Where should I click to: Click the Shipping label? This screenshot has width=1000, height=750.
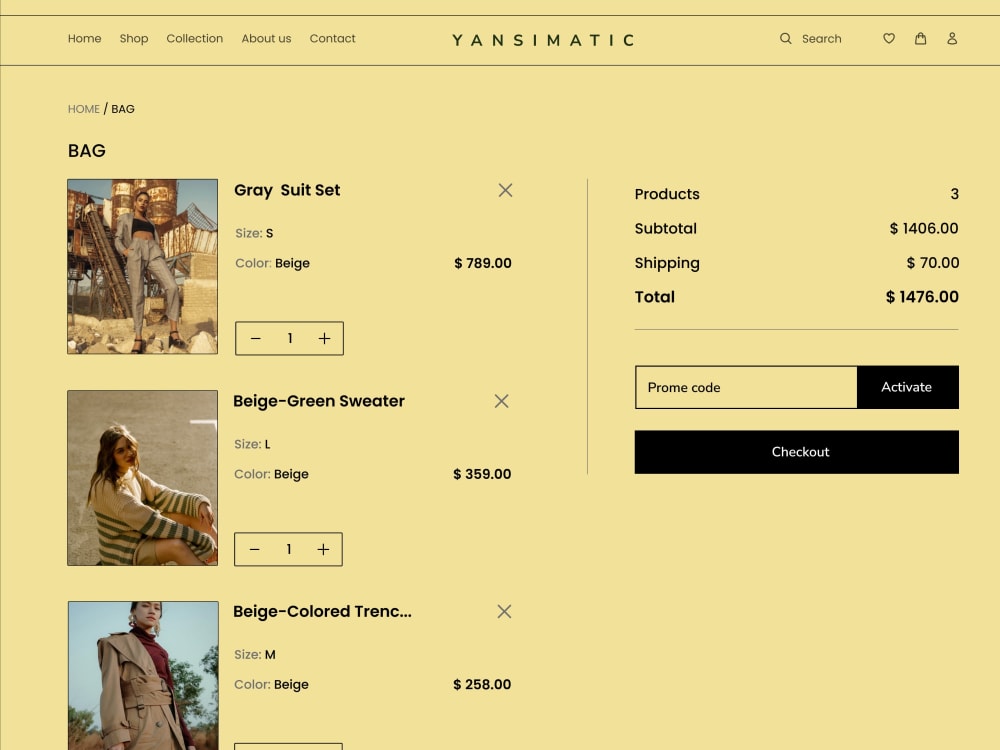pyautogui.click(x=667, y=263)
